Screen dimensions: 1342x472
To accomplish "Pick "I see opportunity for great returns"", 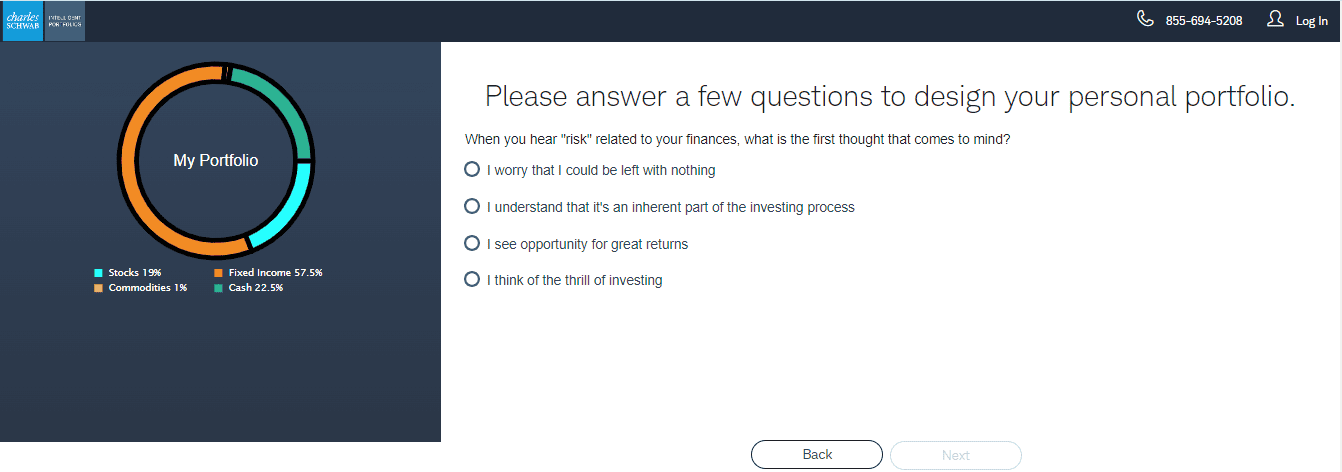I will pyautogui.click(x=472, y=244).
